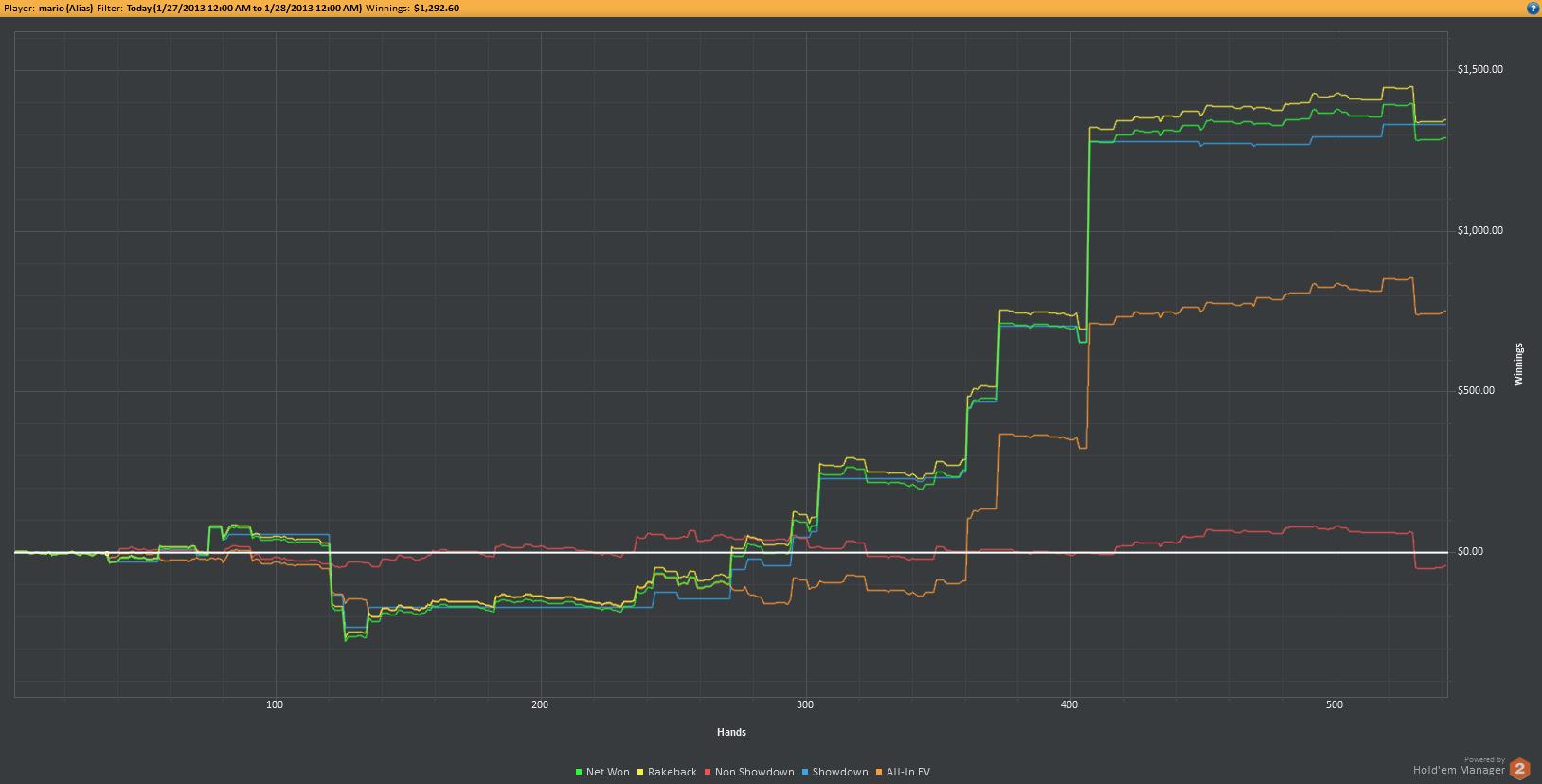
Task: Click the $1,000.00 axis label
Action: tap(1480, 231)
